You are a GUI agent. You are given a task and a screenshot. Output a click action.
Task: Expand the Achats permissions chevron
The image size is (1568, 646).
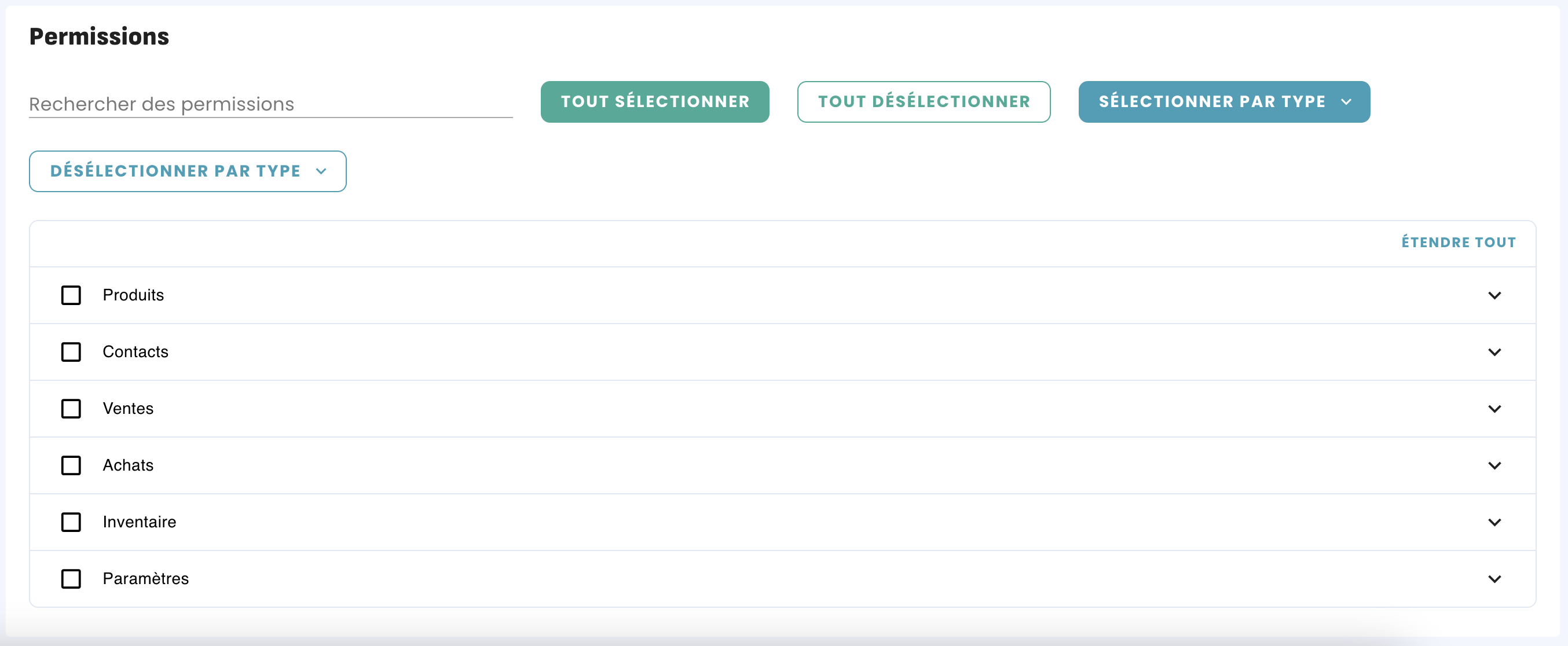tap(1494, 465)
